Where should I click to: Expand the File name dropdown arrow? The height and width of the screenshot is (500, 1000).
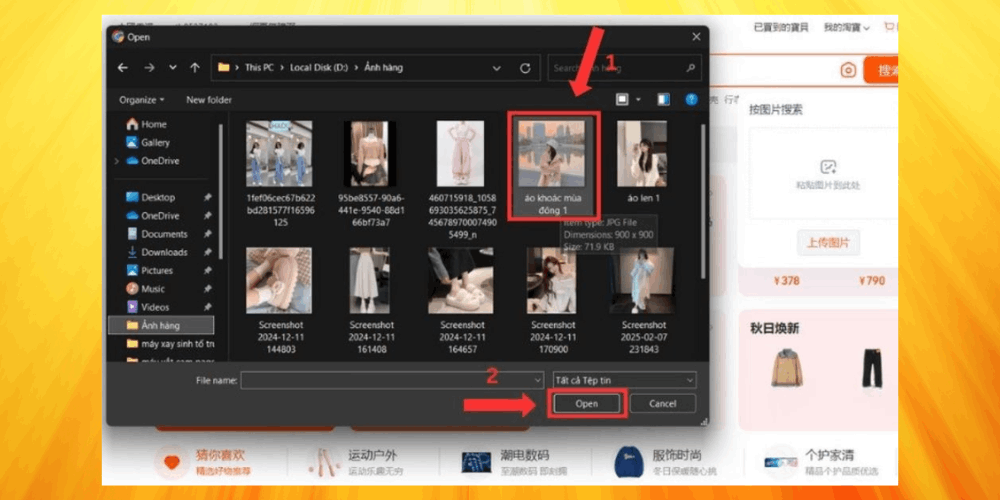click(538, 381)
